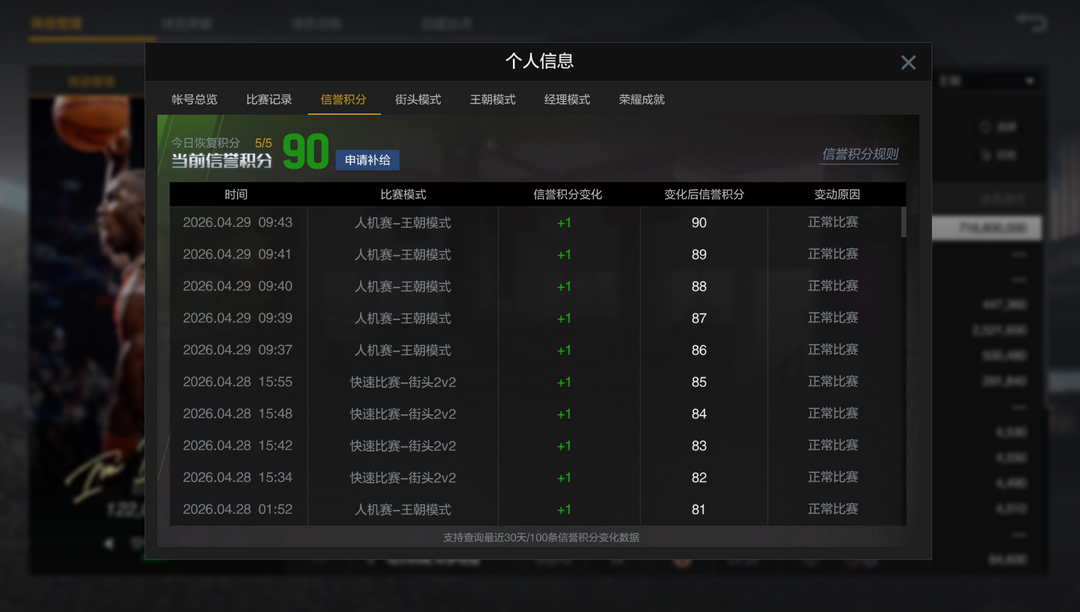Click the score value 82 in the table

pyautogui.click(x=699, y=477)
